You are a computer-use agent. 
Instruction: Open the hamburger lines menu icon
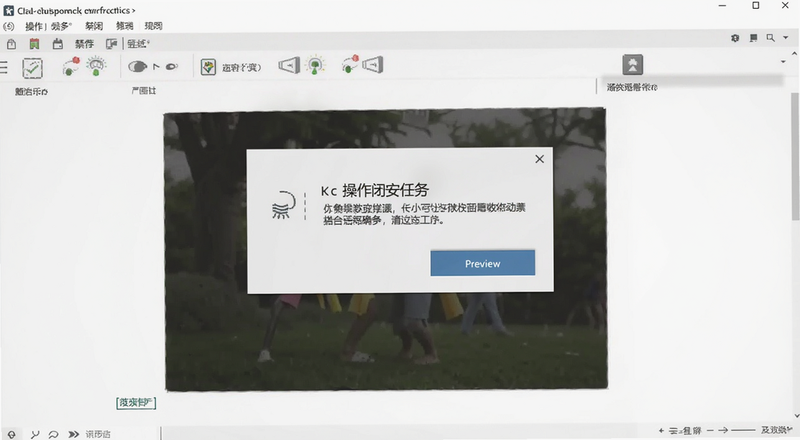click(x=4, y=67)
